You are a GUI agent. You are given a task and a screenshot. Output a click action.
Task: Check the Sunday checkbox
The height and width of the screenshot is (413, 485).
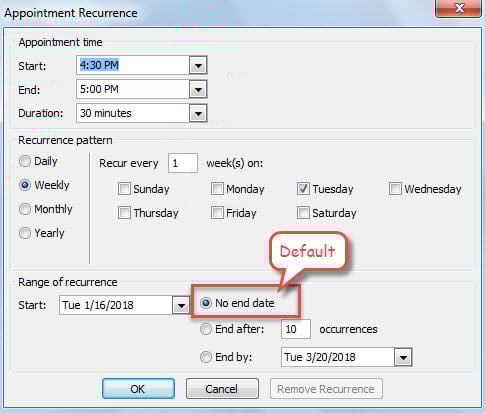tap(124, 189)
